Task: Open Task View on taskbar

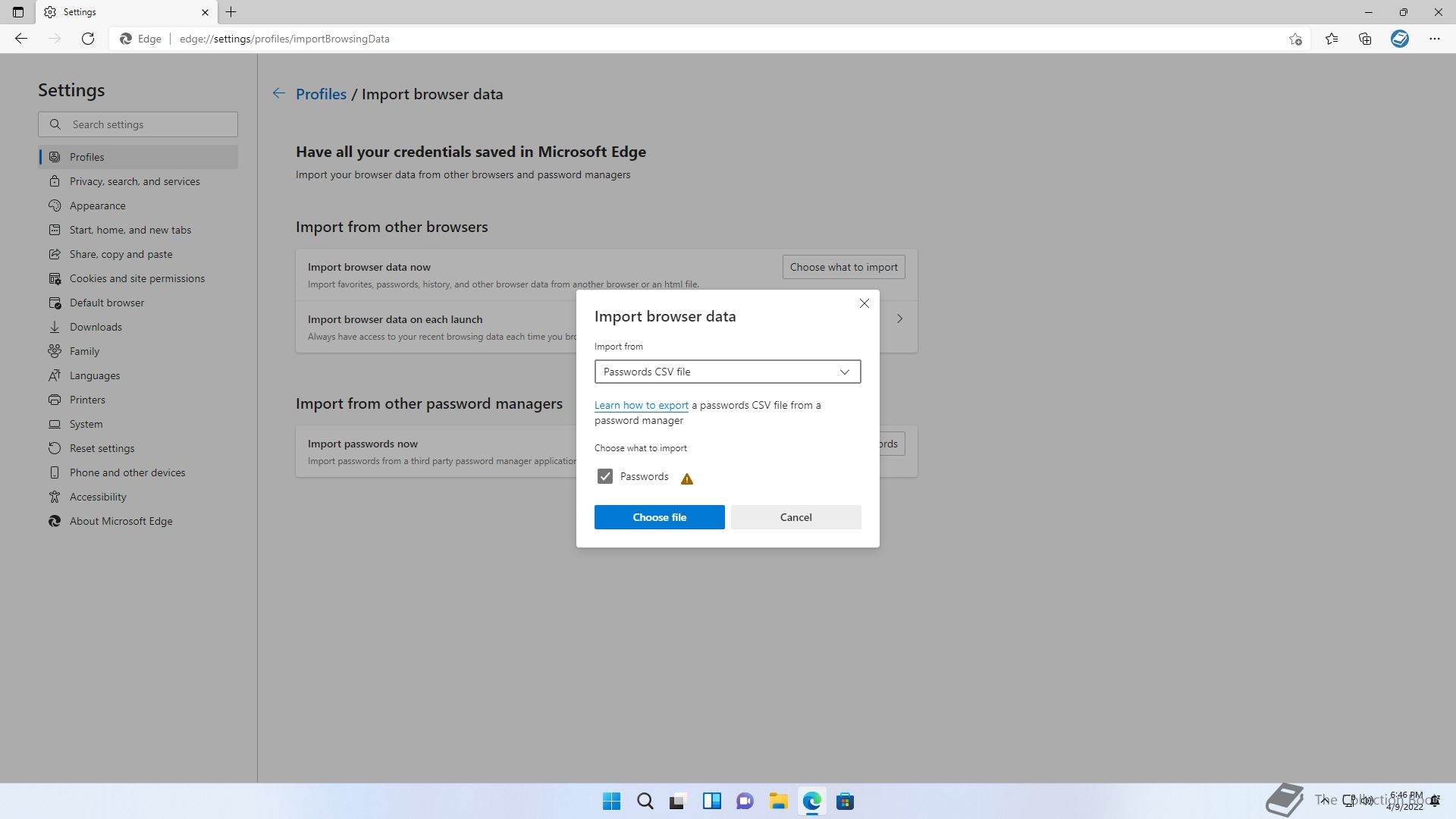Action: point(678,801)
